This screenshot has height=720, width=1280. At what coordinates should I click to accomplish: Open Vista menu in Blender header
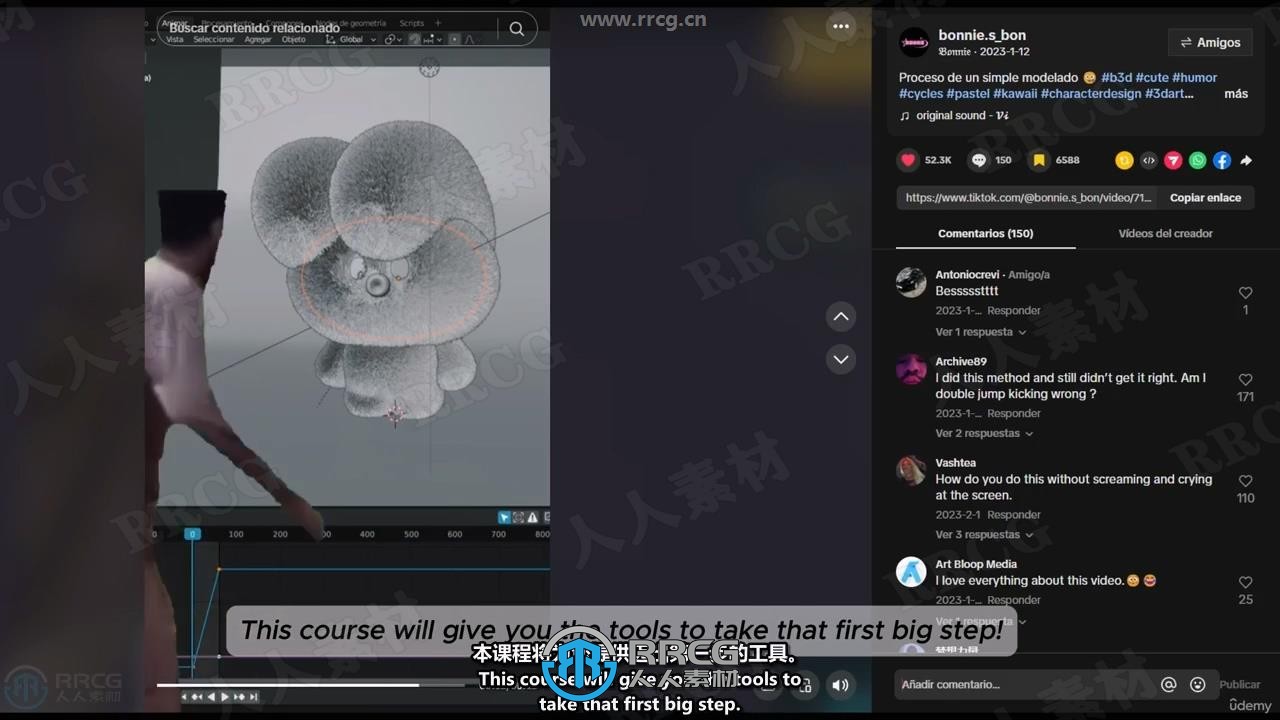point(175,40)
